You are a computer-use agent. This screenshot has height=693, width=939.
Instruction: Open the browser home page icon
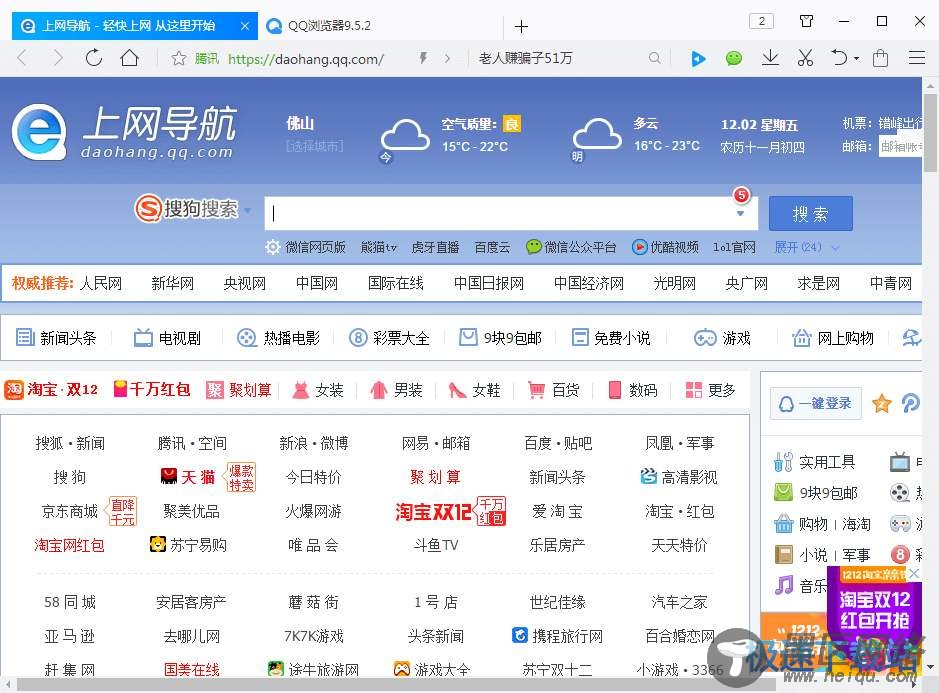[129, 58]
